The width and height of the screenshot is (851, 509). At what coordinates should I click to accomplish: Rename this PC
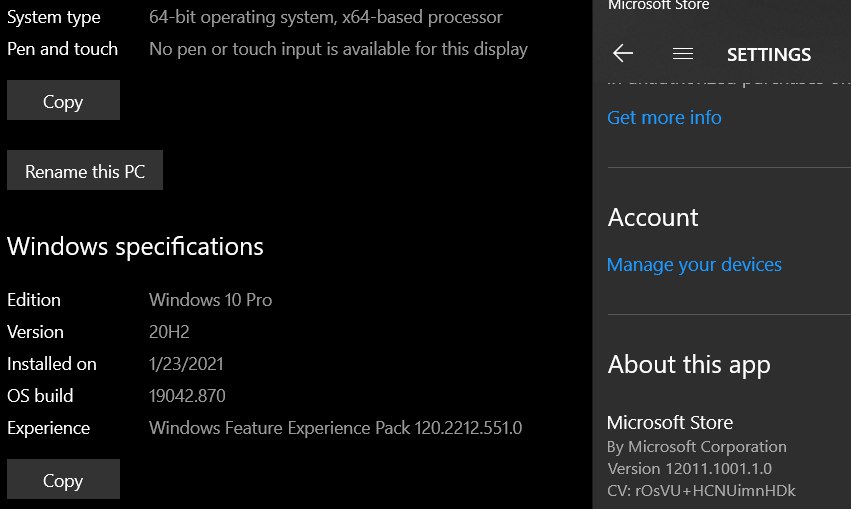(85, 170)
